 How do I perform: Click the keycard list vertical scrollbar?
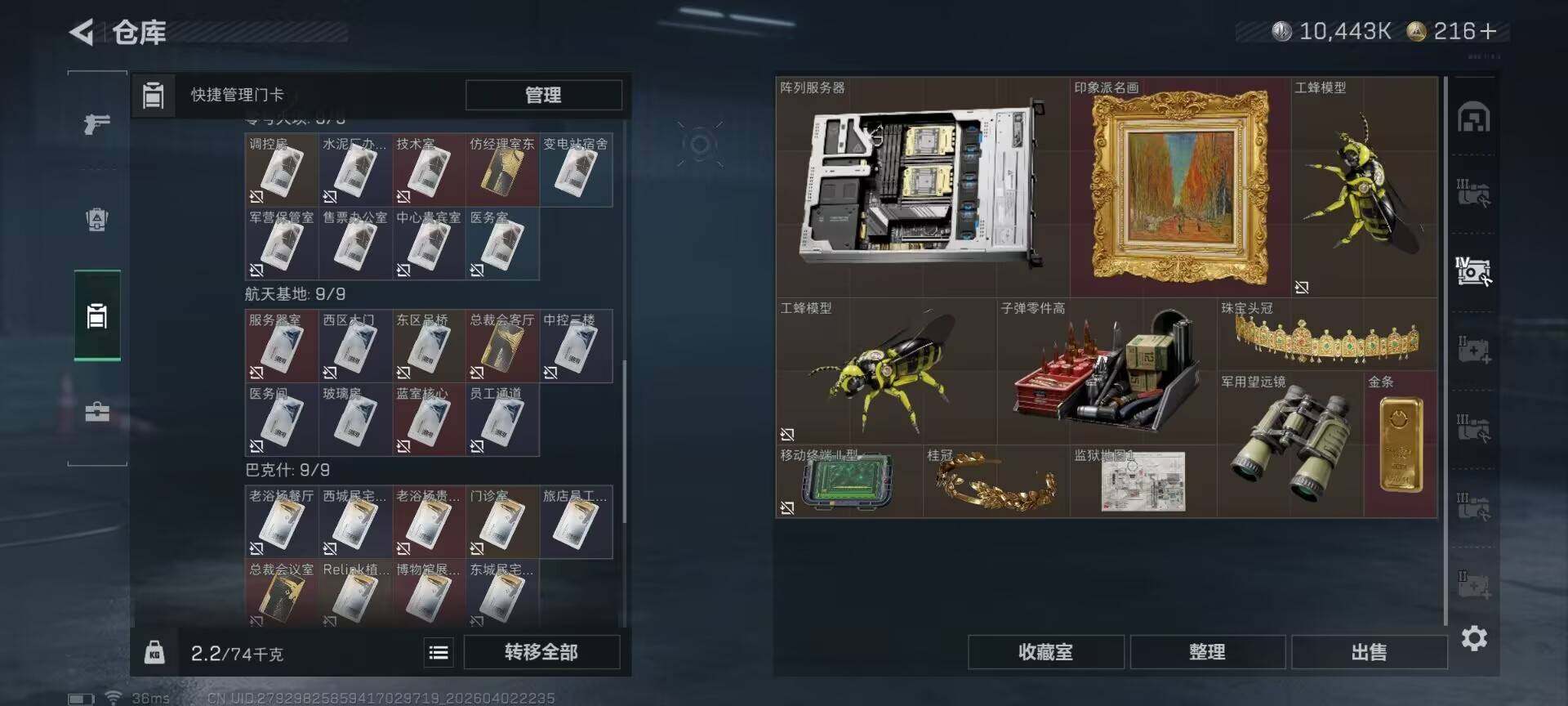625,441
